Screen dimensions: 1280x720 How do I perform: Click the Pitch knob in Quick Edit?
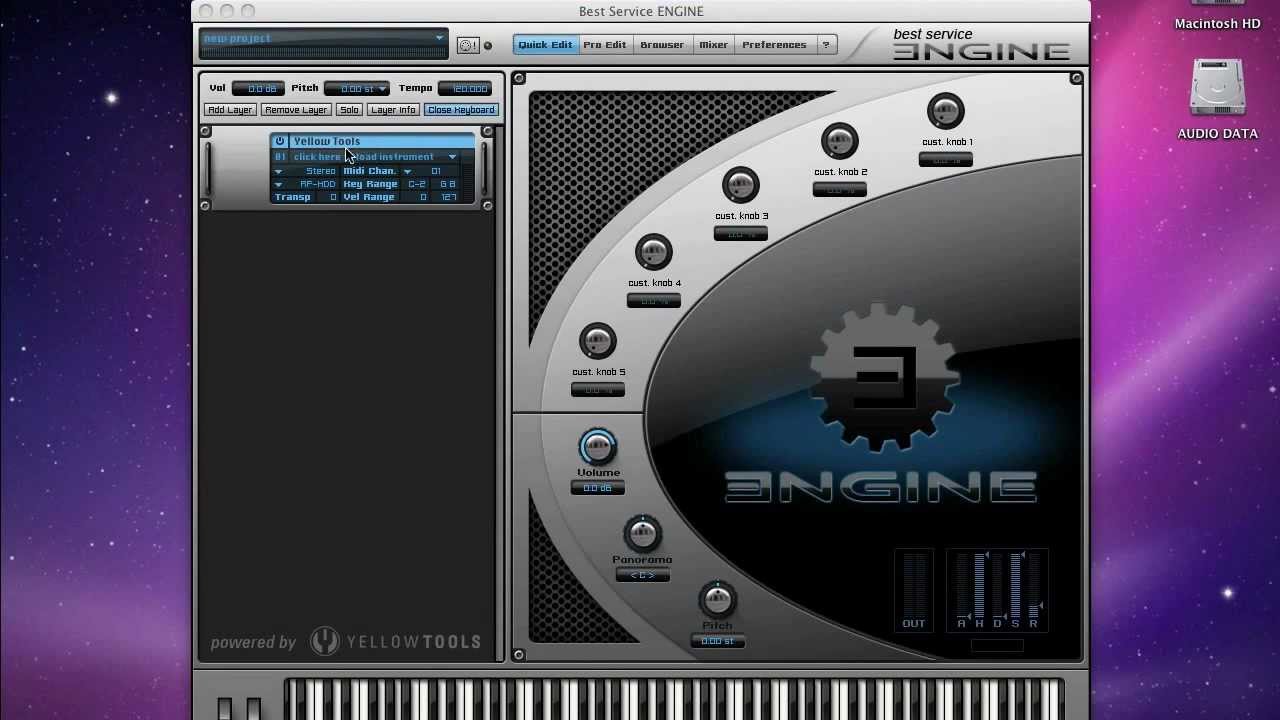(x=717, y=600)
